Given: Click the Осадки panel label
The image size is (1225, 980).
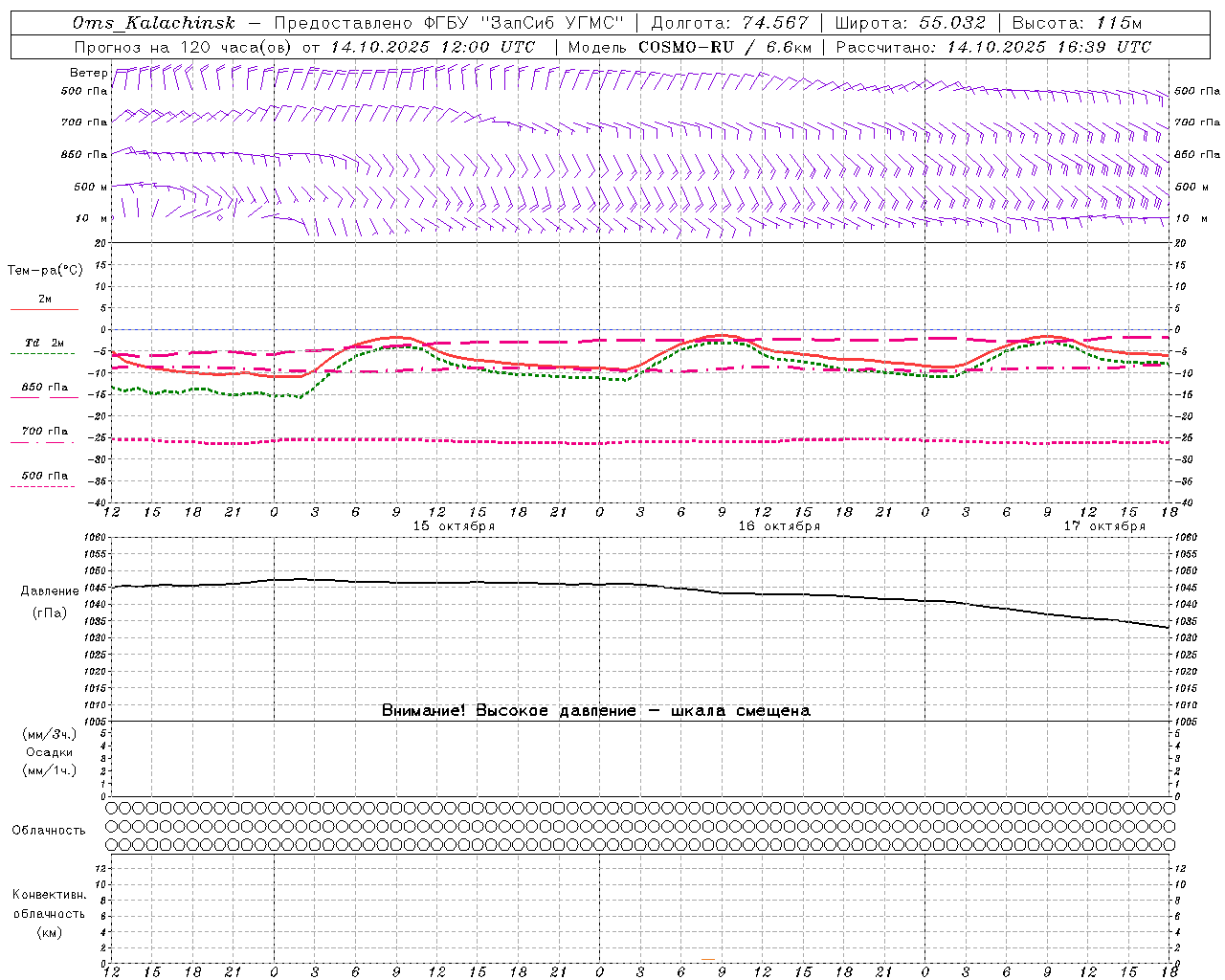Looking at the screenshot, I should [x=50, y=752].
